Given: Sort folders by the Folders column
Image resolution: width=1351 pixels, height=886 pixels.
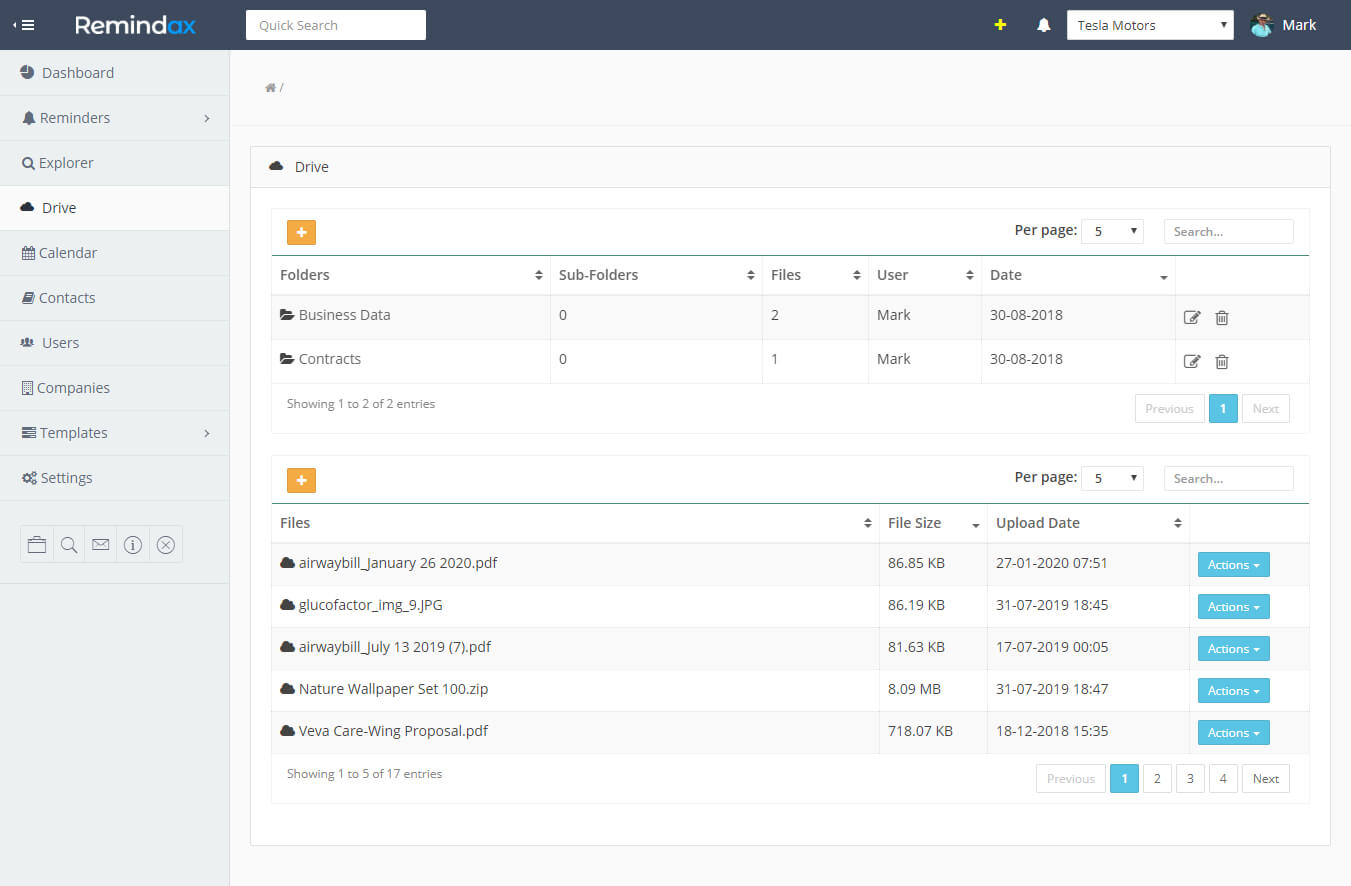Looking at the screenshot, I should click(x=411, y=275).
